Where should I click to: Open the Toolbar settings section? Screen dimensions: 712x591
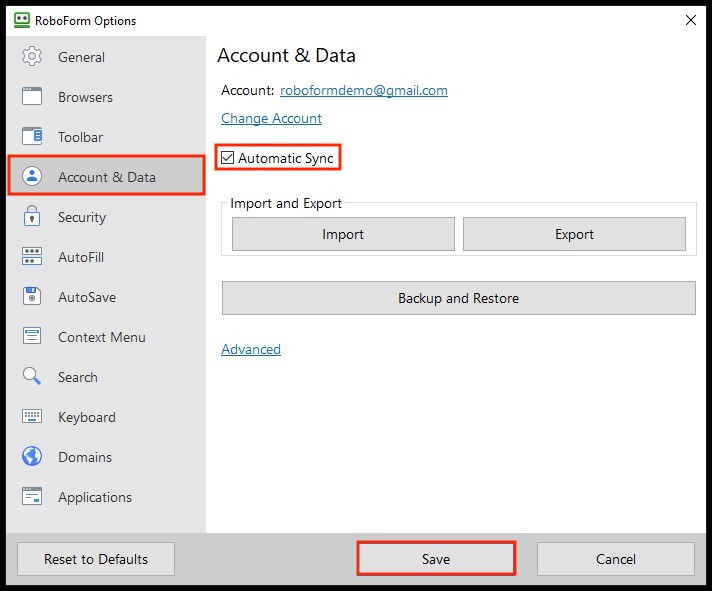106,137
